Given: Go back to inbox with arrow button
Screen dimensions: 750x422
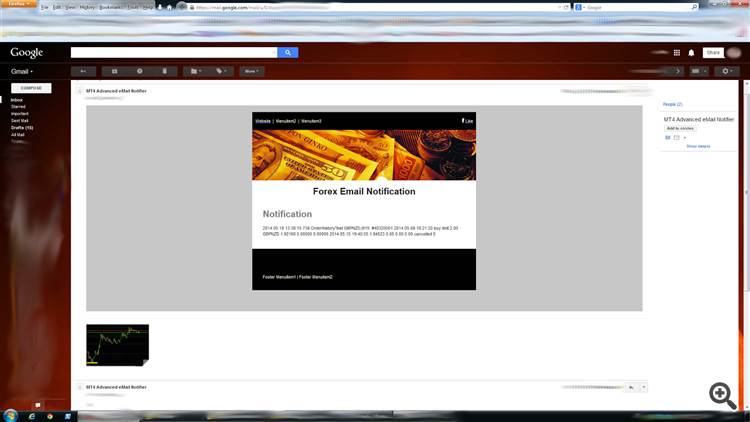Looking at the screenshot, I should click(83, 71).
